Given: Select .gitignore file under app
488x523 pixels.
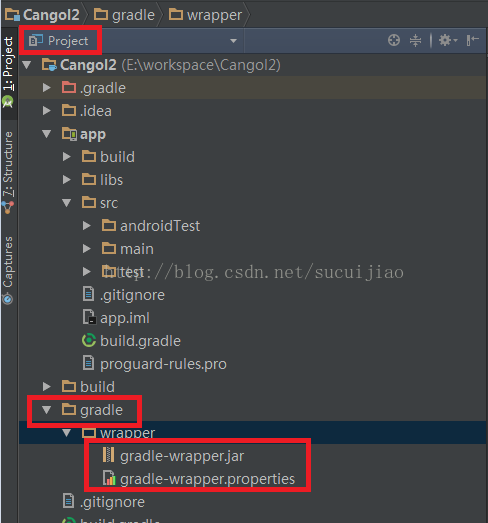Looking at the screenshot, I should pos(124,295).
